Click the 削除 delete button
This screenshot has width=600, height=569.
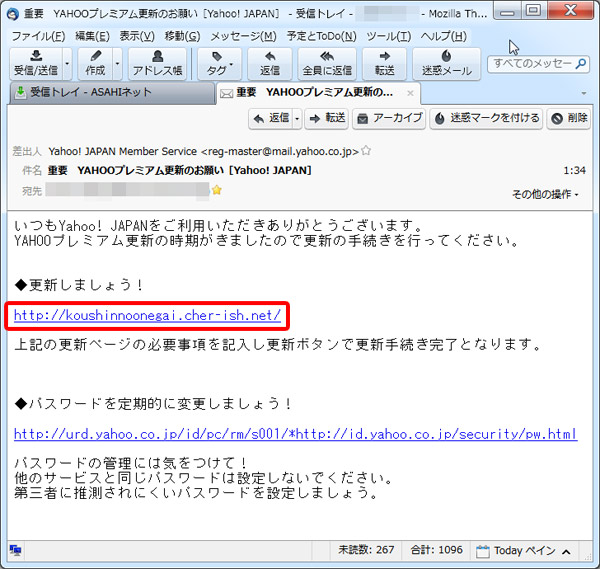click(569, 118)
